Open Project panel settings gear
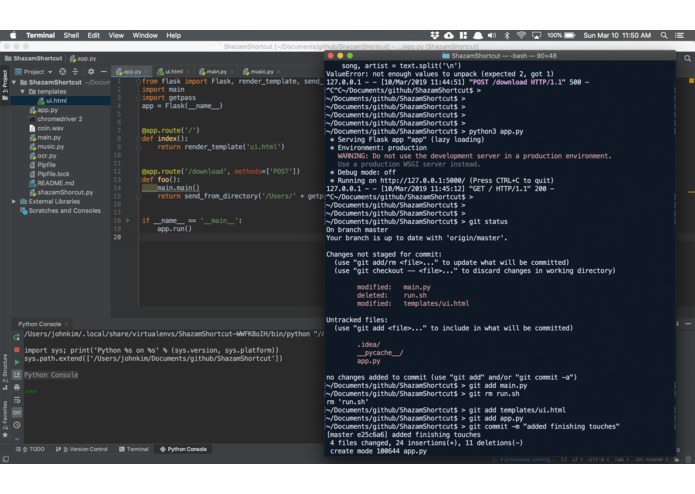 (x=91, y=71)
